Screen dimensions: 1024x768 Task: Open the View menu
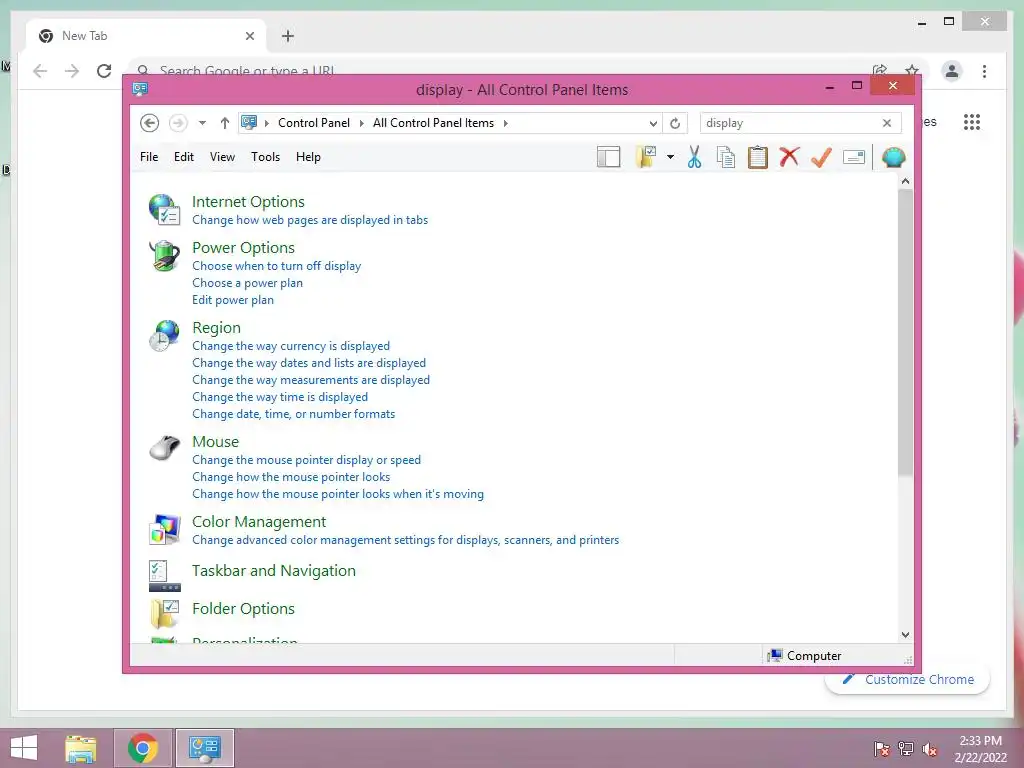coord(222,157)
